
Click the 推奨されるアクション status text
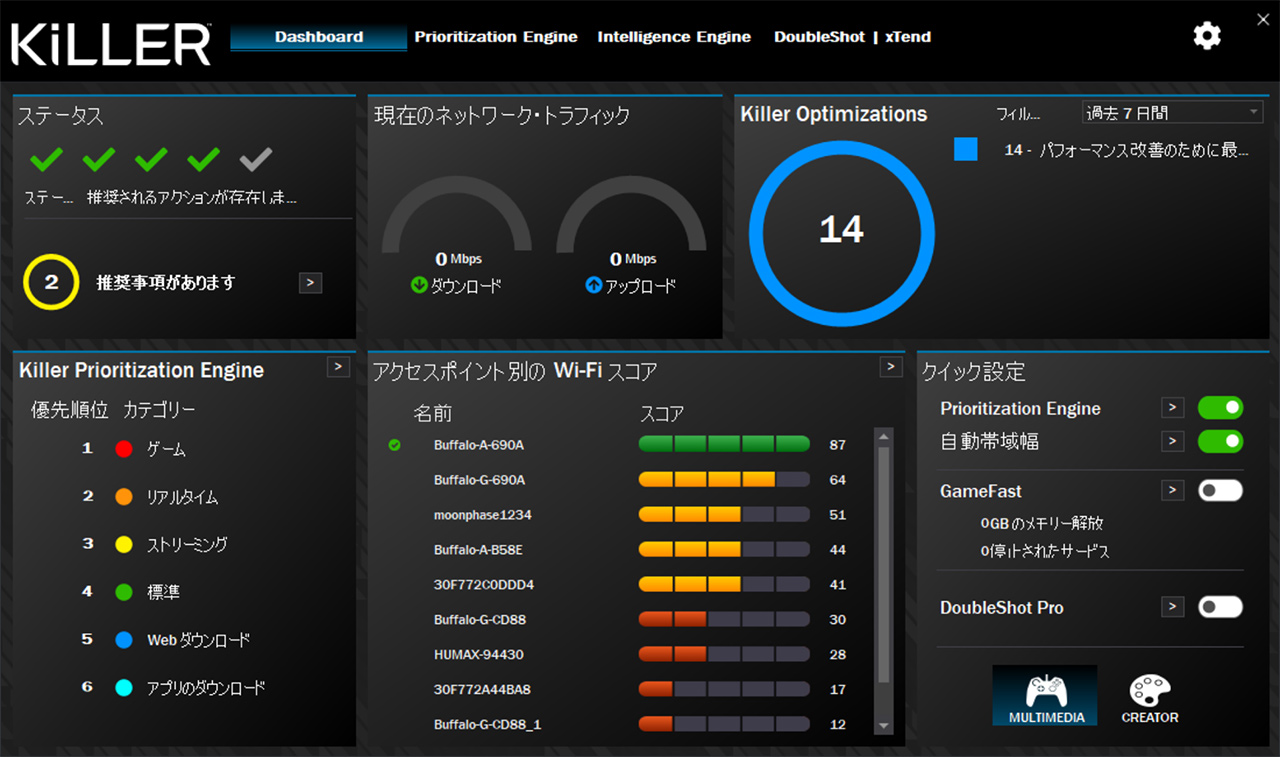192,198
